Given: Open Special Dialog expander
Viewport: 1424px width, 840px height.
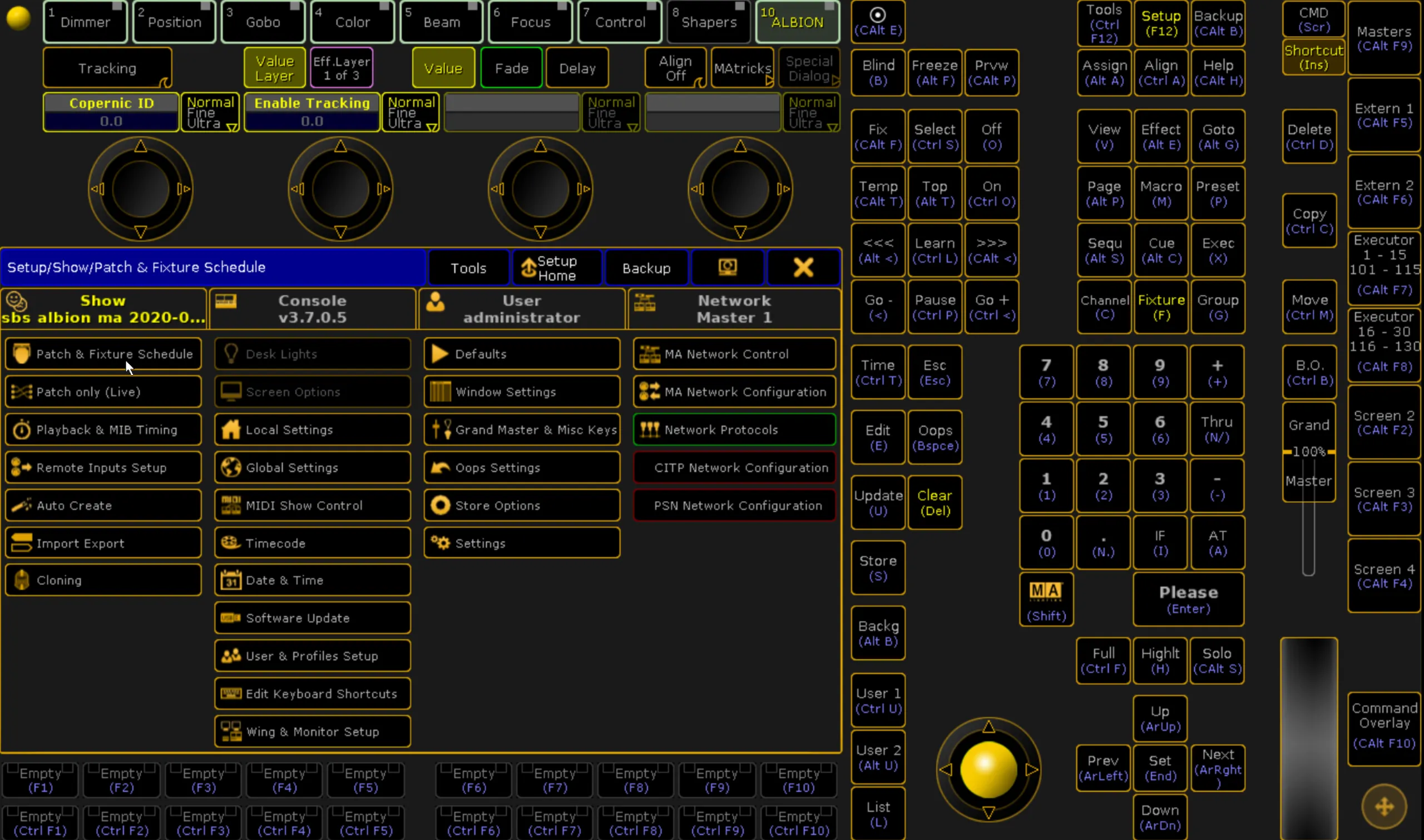Looking at the screenshot, I should tap(809, 68).
